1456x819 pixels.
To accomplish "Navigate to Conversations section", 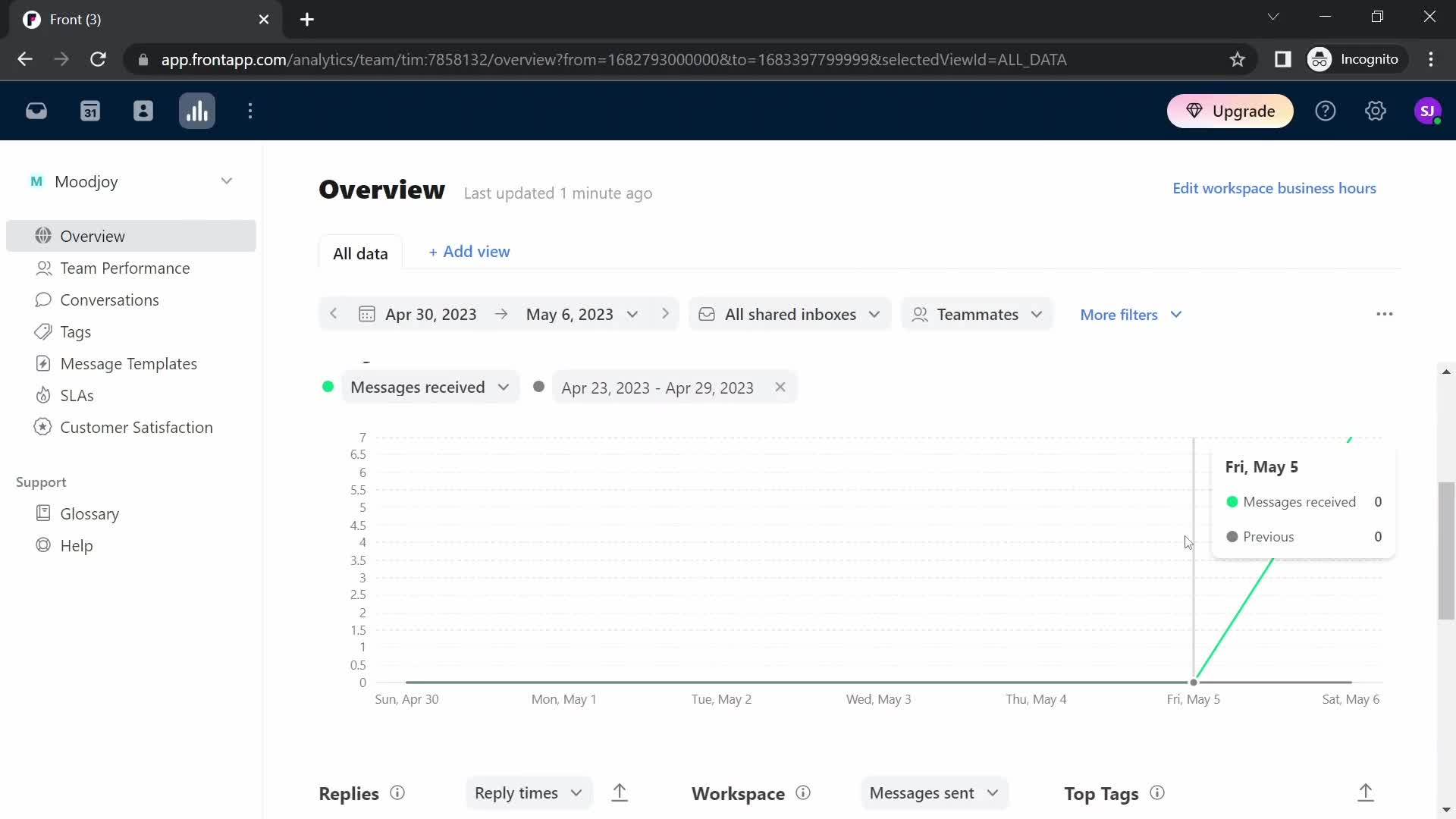I will (x=109, y=299).
